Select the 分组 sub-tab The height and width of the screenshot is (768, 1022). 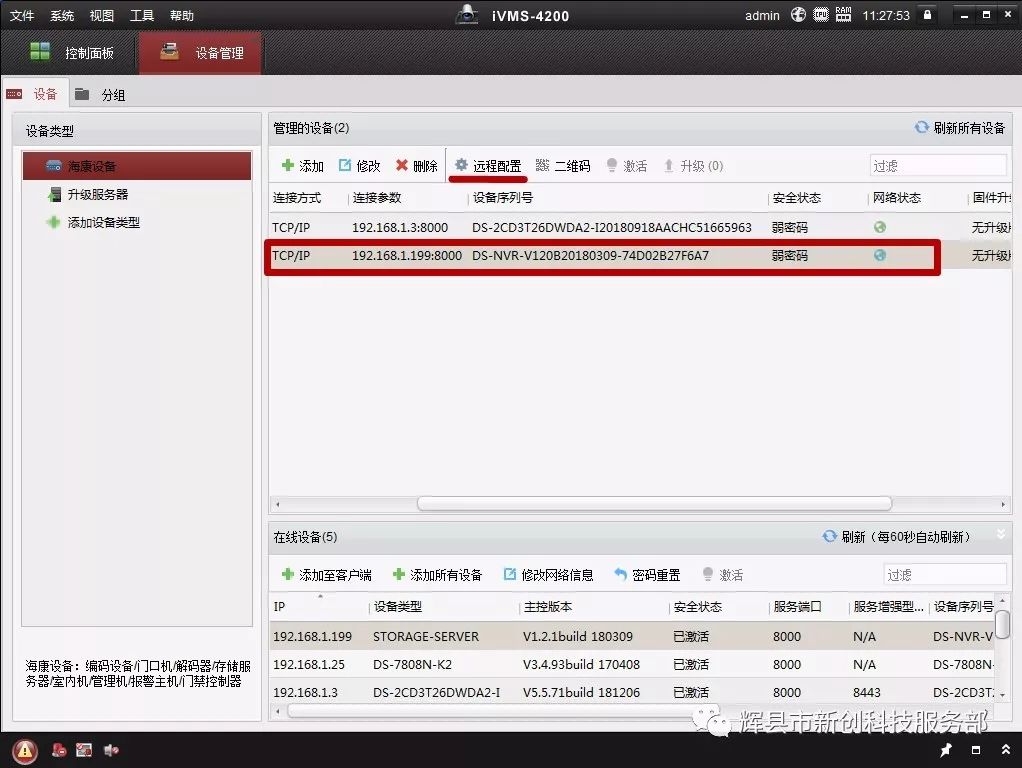(x=100, y=95)
